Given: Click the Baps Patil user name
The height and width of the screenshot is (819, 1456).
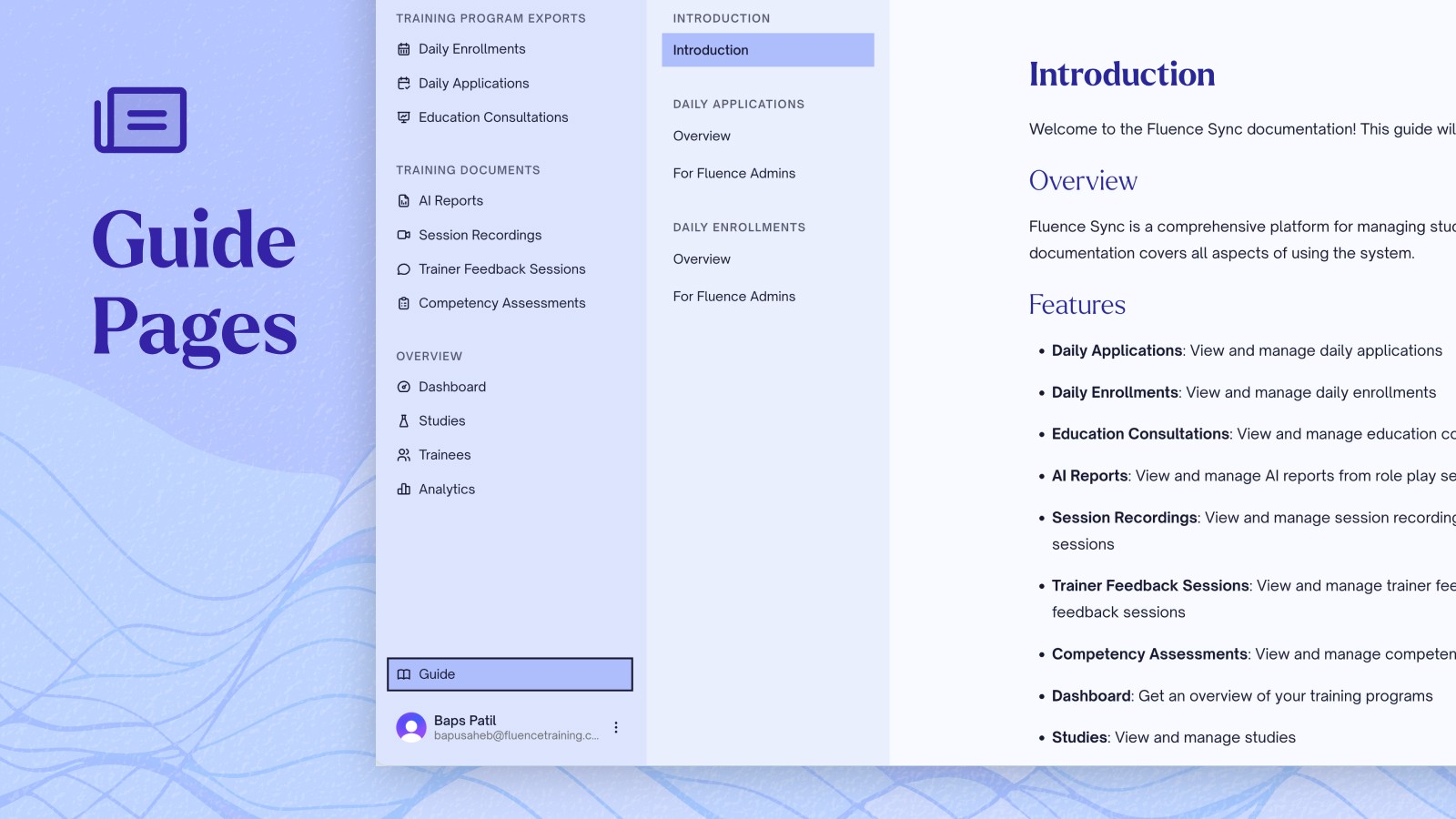Looking at the screenshot, I should pos(465,720).
